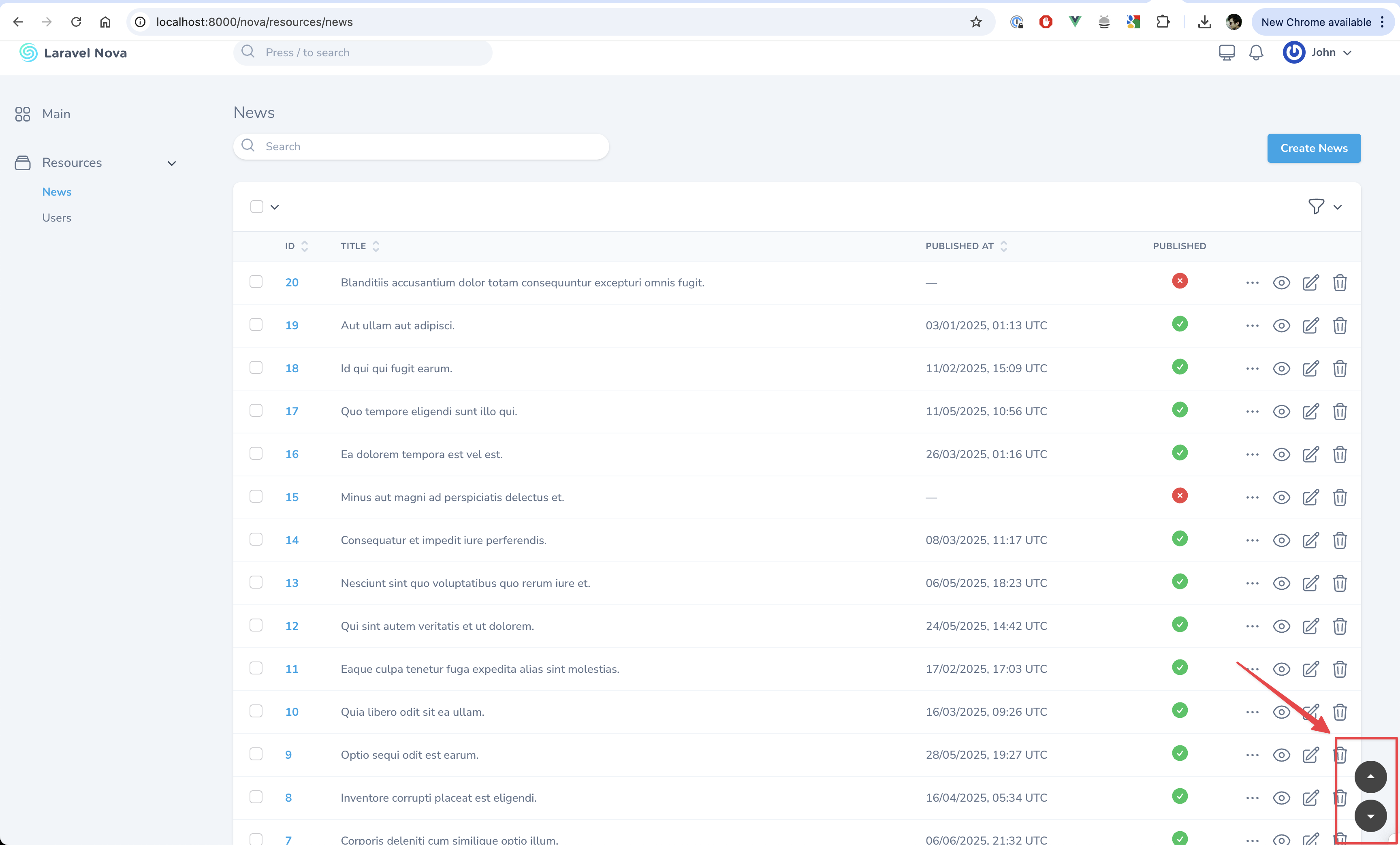Check the checkbox for news 16
This screenshot has width=1400, height=845.
(x=256, y=453)
